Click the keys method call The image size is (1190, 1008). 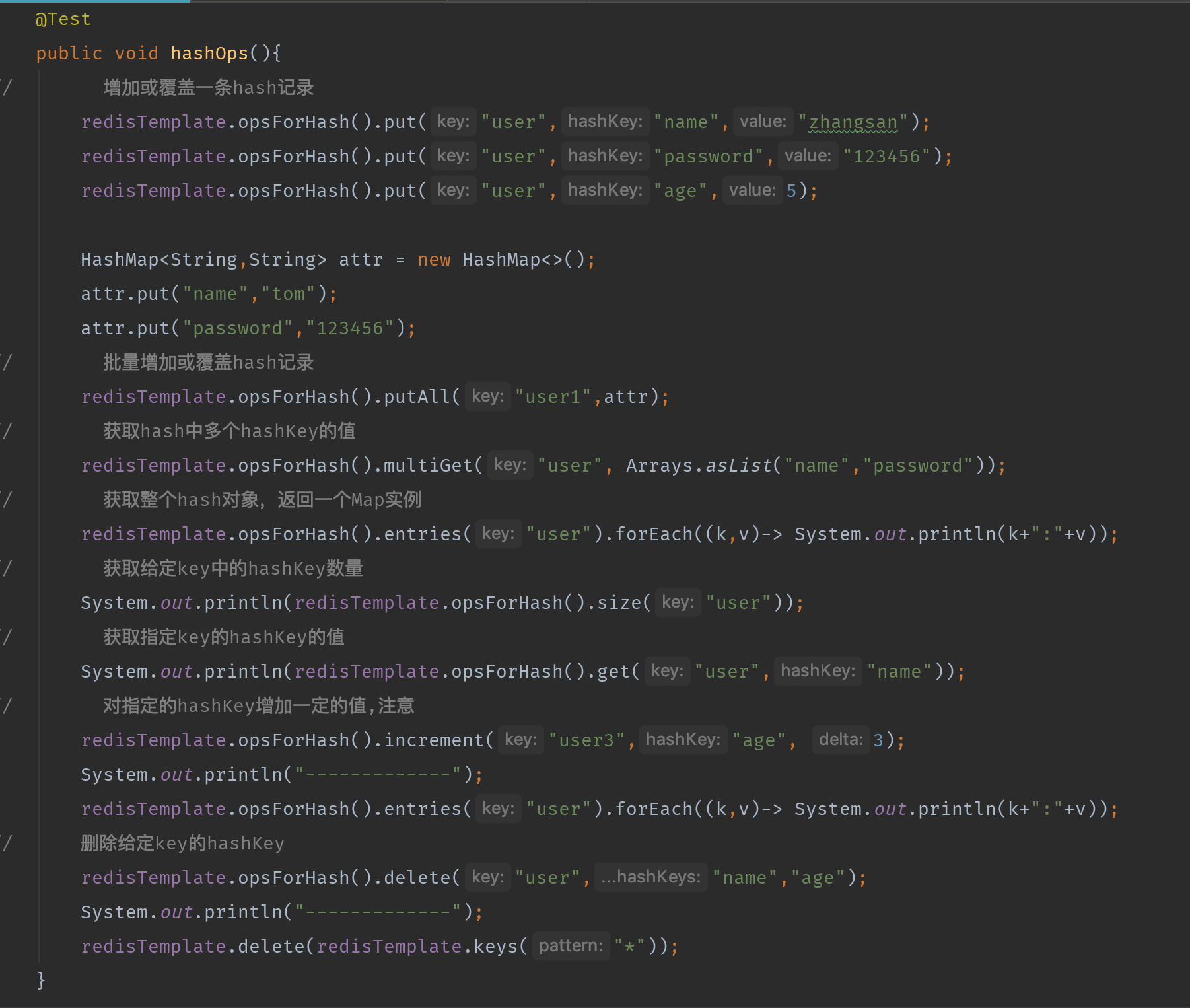pos(495,947)
